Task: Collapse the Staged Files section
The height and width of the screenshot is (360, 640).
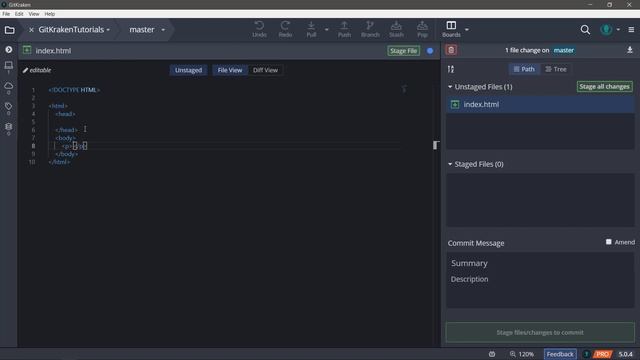Action: [x=450, y=164]
